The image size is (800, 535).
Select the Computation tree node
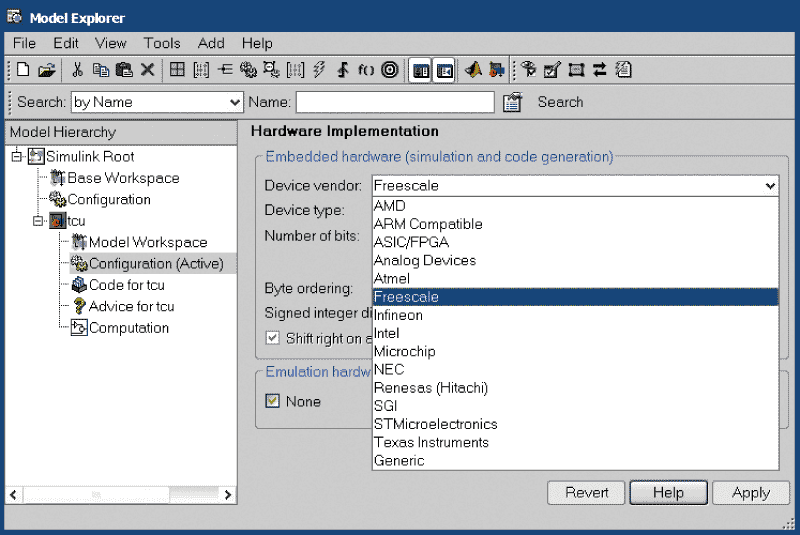coord(129,328)
